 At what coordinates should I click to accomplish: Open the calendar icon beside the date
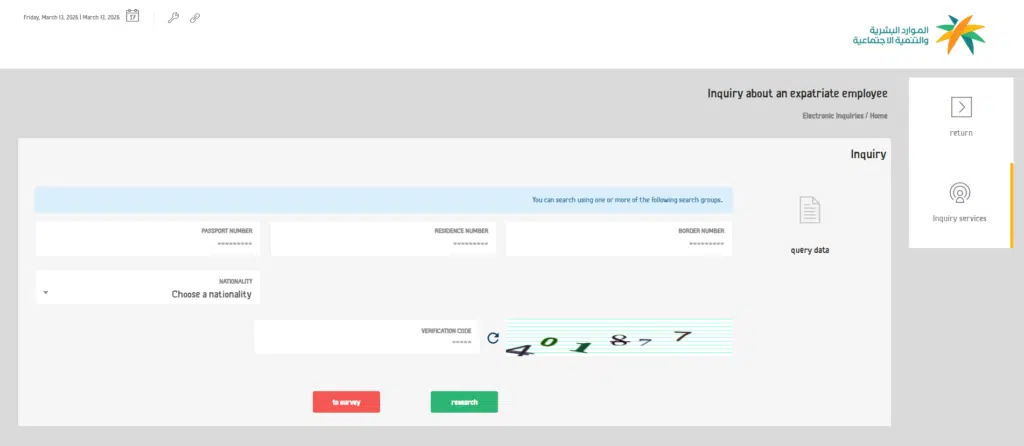[x=132, y=17]
